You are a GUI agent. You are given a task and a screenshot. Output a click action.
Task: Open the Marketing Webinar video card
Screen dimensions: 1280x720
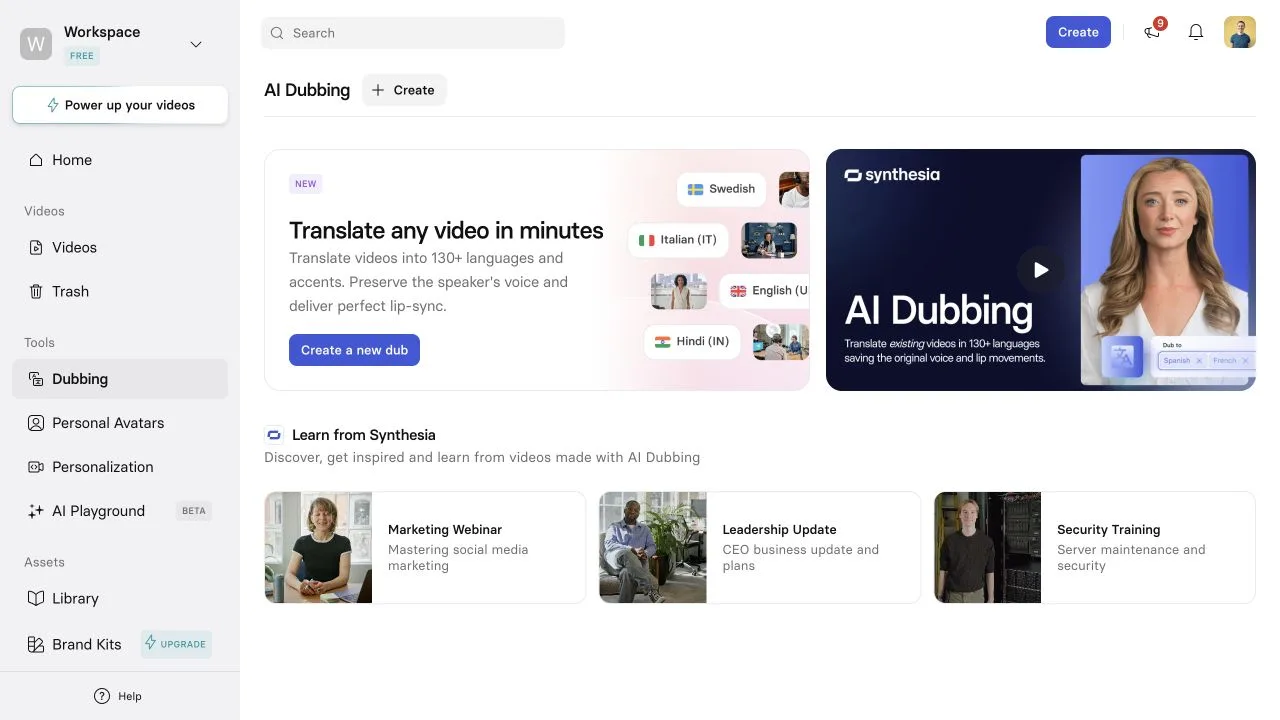tap(425, 547)
